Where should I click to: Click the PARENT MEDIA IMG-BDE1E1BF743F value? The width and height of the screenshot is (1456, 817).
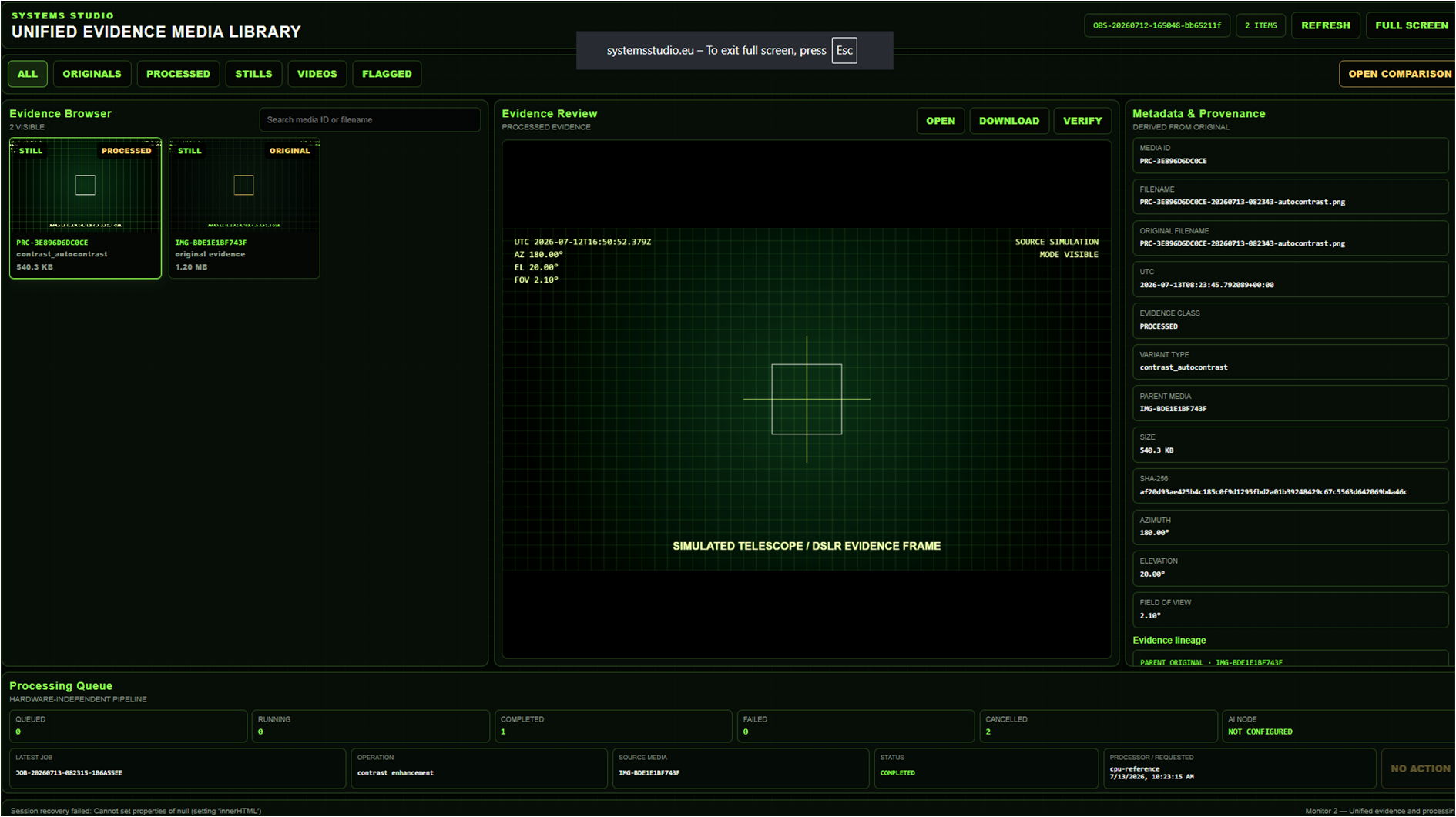(x=1173, y=409)
